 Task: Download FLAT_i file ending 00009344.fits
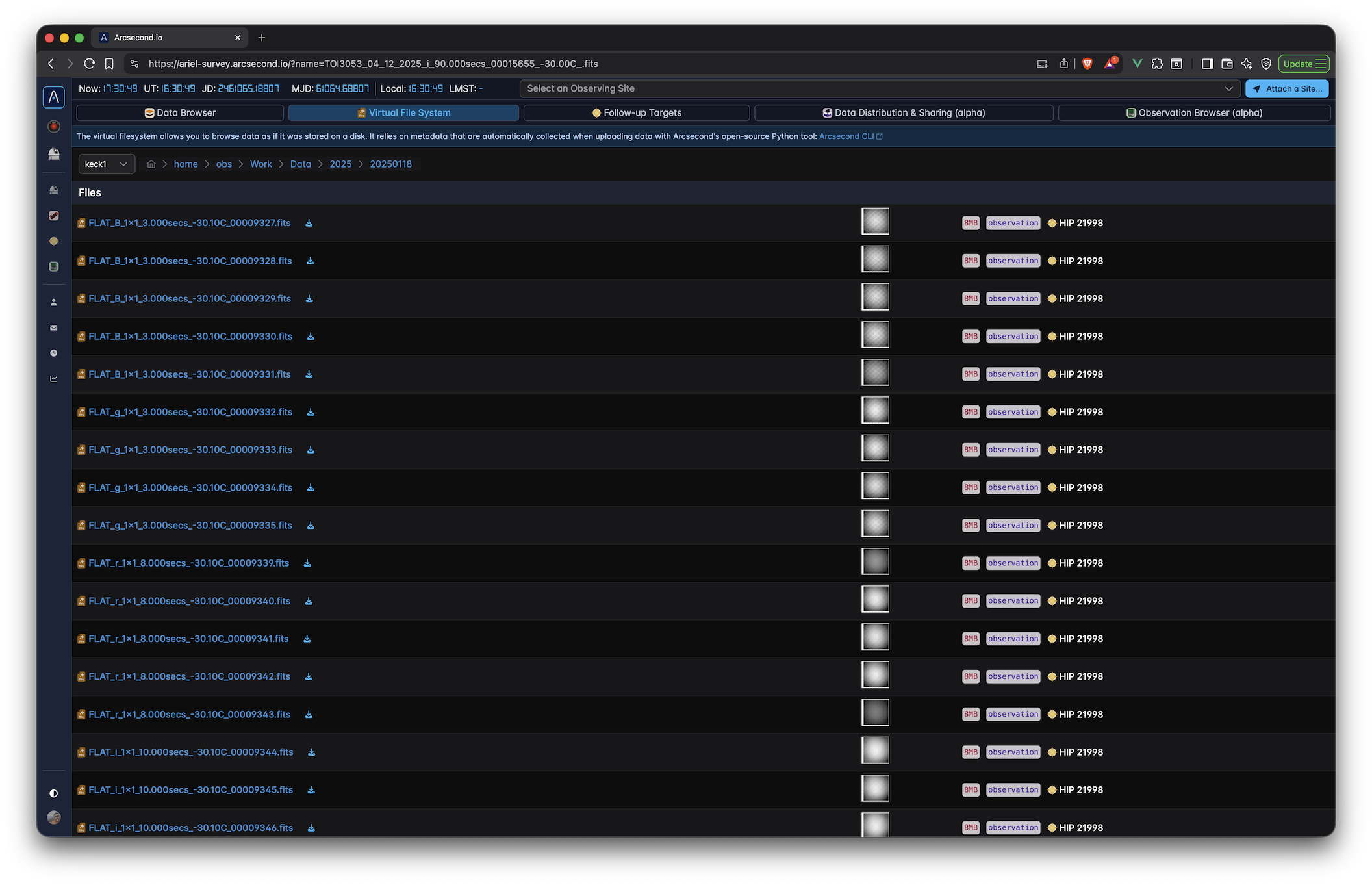coord(311,752)
